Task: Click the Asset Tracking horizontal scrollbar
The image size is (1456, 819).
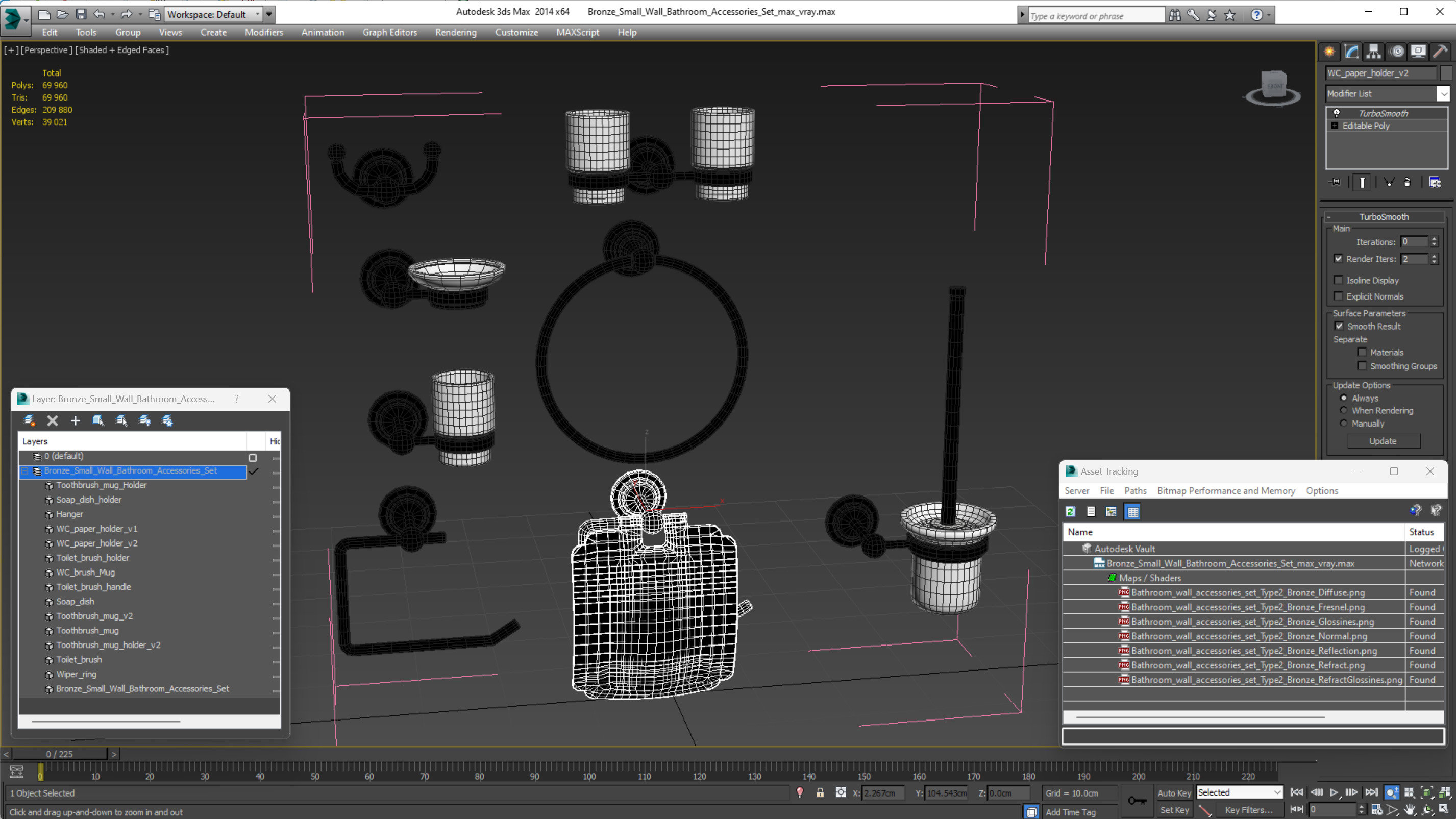Action: pyautogui.click(x=1200, y=717)
